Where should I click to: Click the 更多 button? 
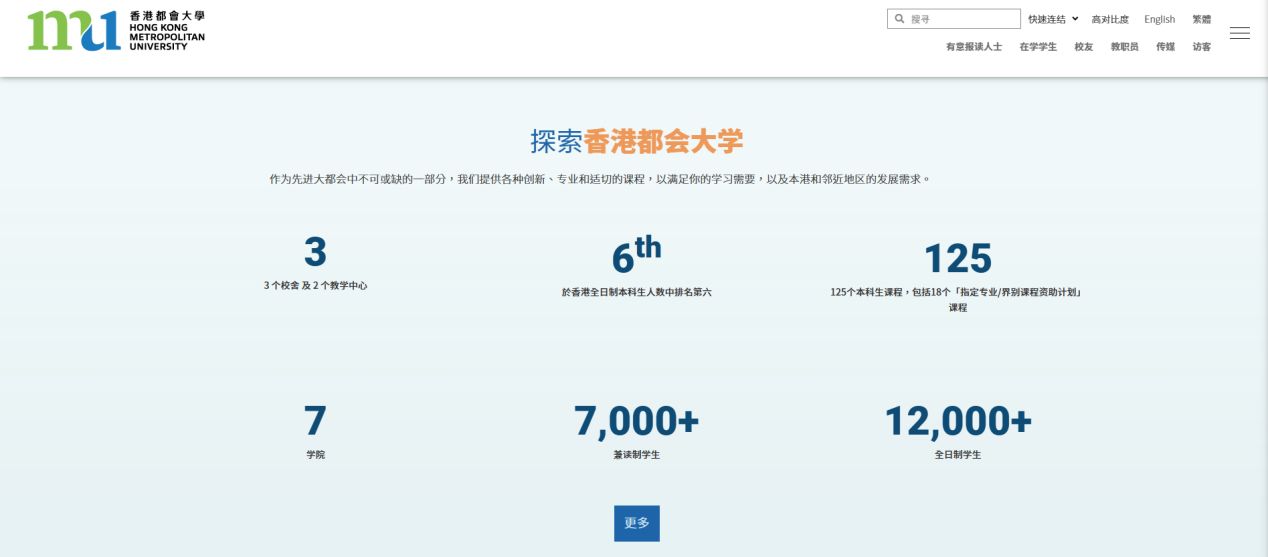pos(637,523)
